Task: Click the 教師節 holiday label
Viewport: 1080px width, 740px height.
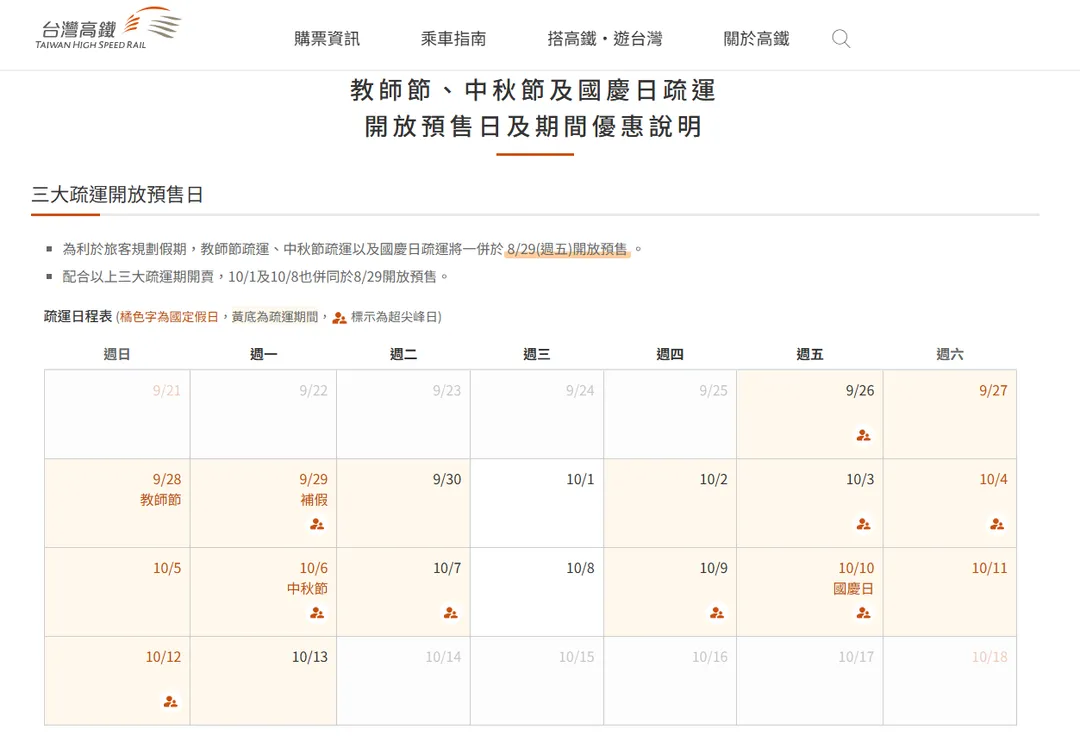Action: coord(160,500)
